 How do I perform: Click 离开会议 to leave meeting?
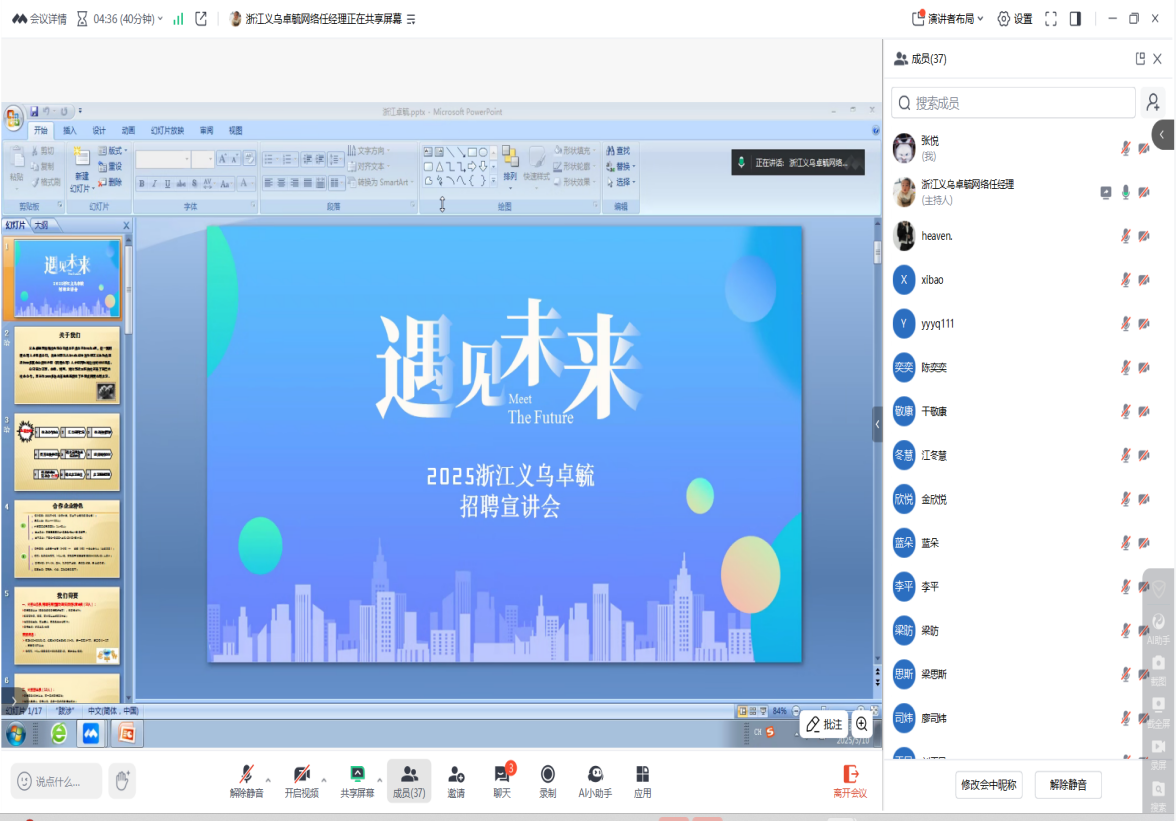[x=850, y=781]
